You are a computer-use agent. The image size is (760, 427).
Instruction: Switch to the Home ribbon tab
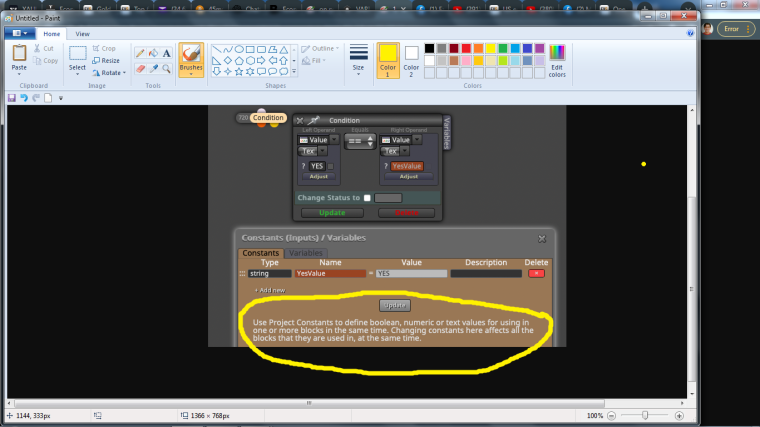tap(51, 34)
